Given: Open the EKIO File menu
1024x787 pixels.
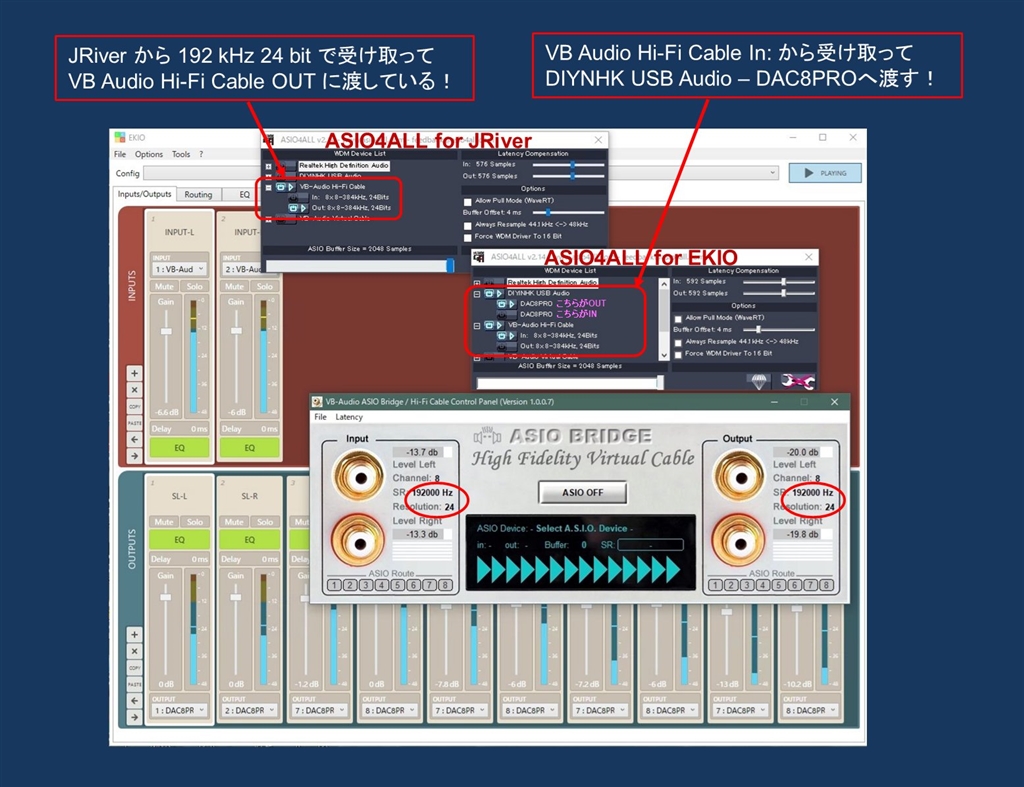Looking at the screenshot, I should [x=120, y=154].
